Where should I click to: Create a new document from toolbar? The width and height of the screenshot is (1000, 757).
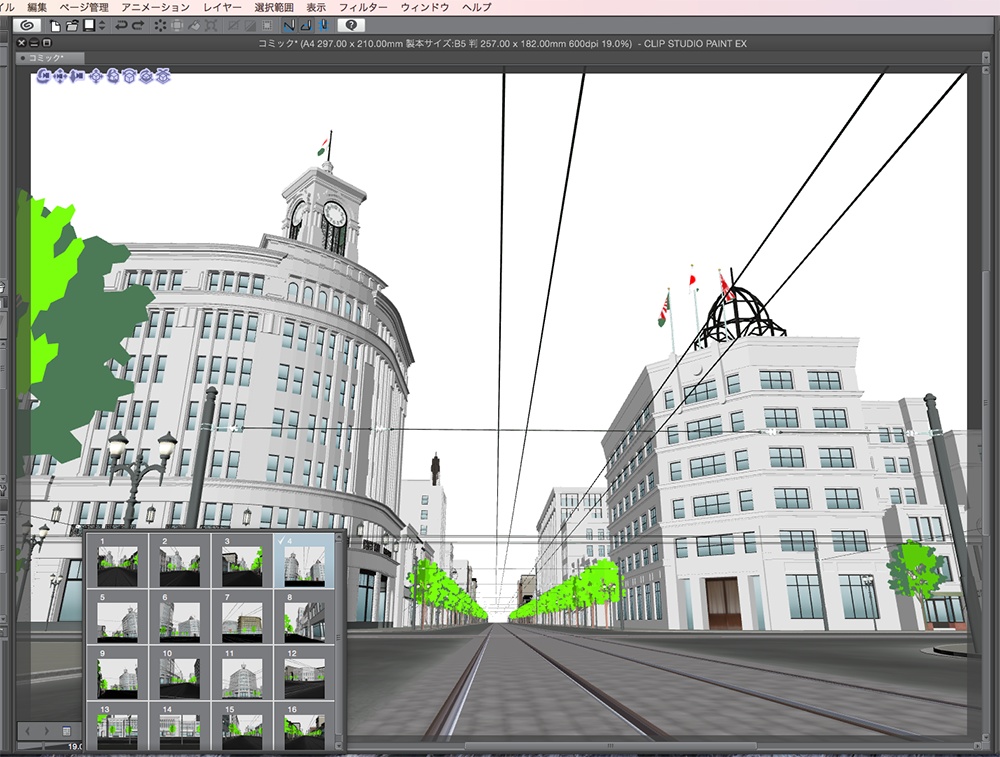(x=55, y=26)
